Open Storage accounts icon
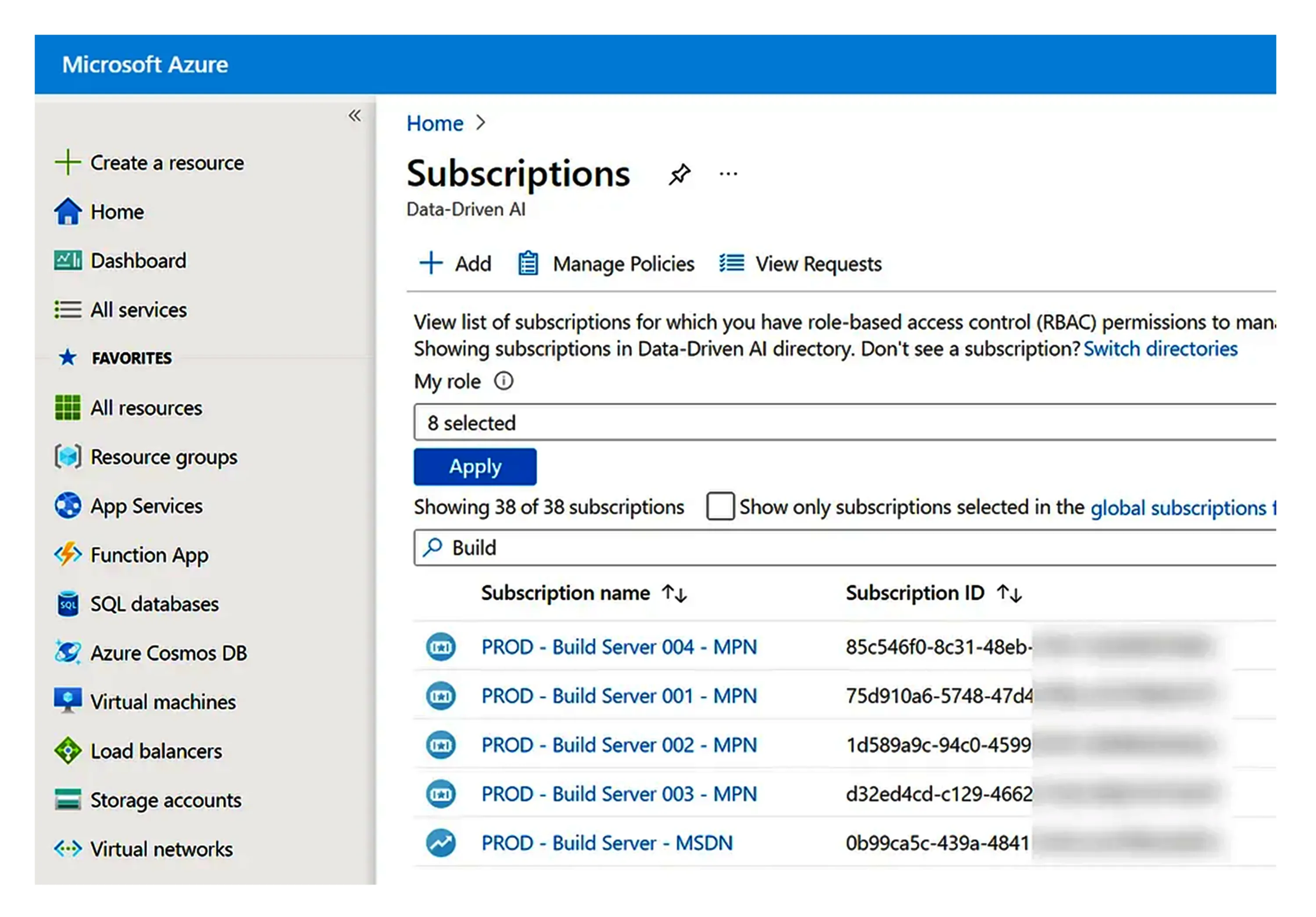 (68, 799)
